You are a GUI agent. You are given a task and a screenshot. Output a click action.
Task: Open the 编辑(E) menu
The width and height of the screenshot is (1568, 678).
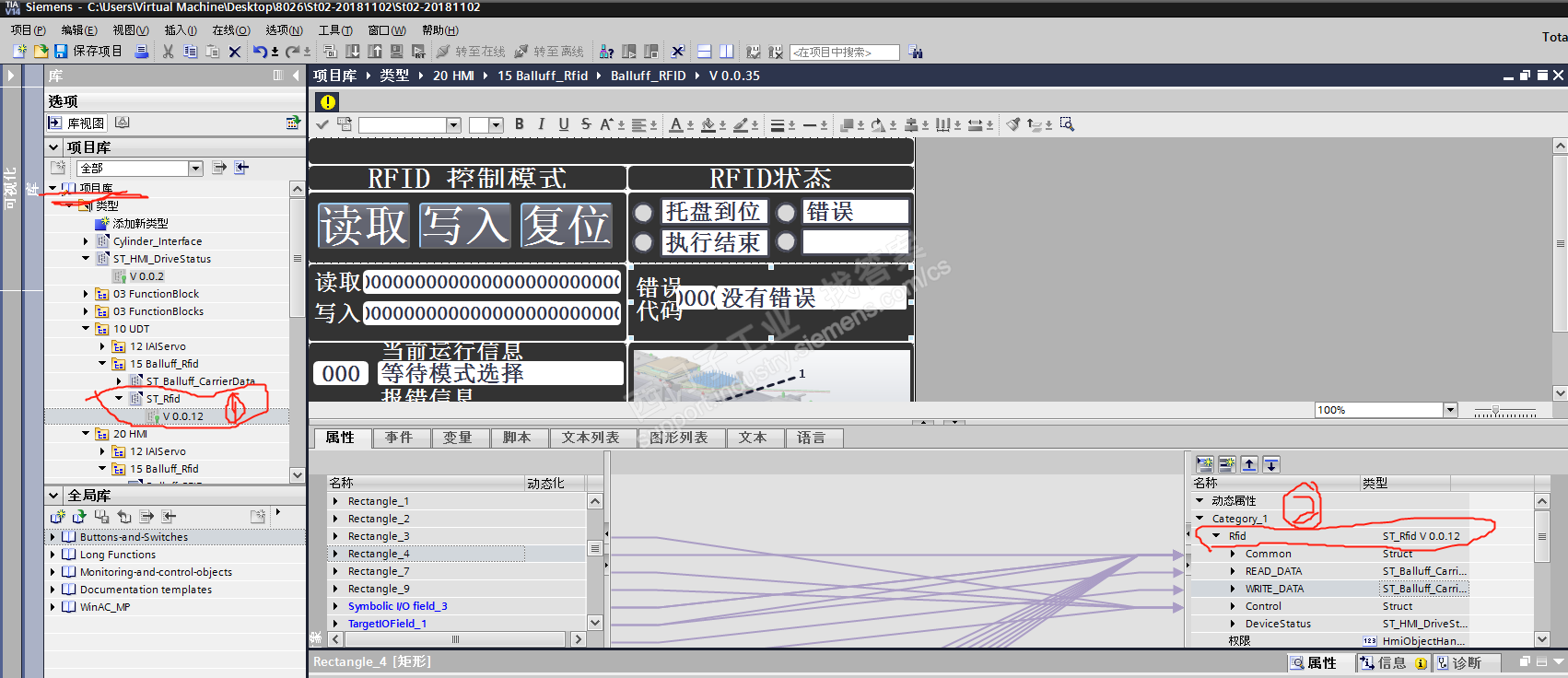click(79, 30)
